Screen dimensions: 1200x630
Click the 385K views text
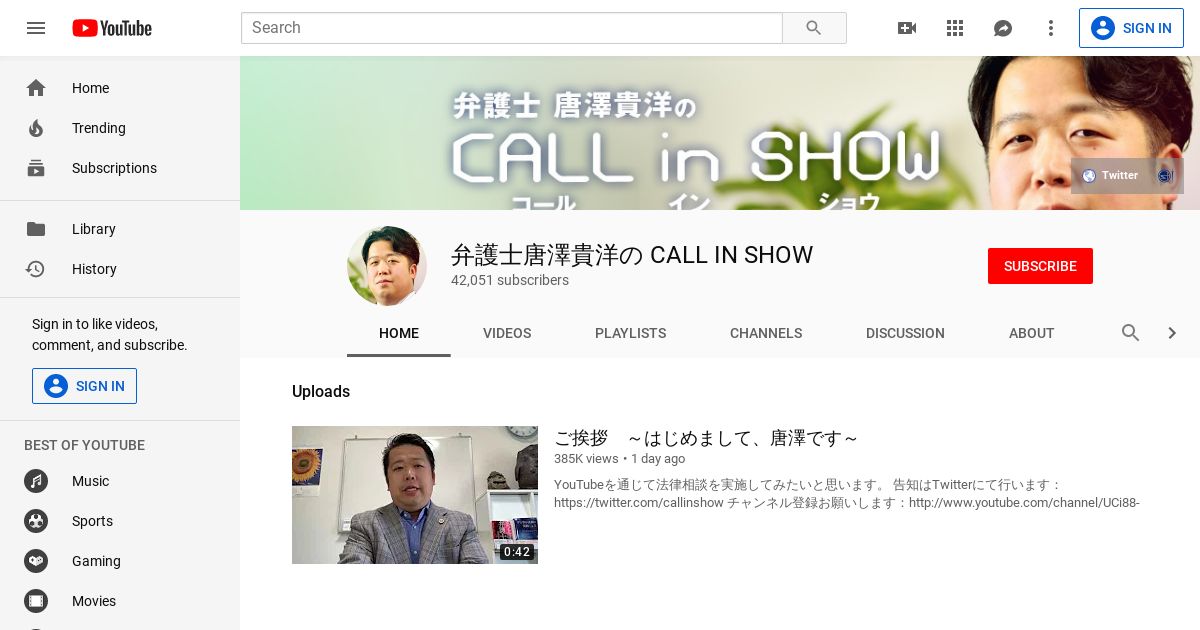pyautogui.click(x=586, y=458)
